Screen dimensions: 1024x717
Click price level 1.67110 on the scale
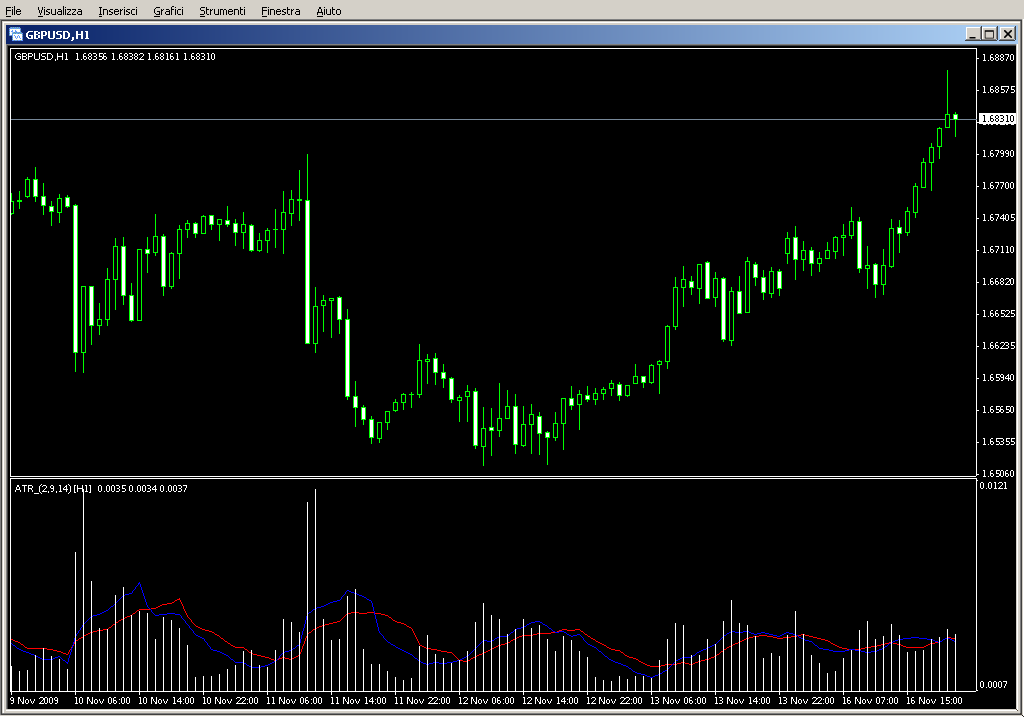pyautogui.click(x=999, y=249)
